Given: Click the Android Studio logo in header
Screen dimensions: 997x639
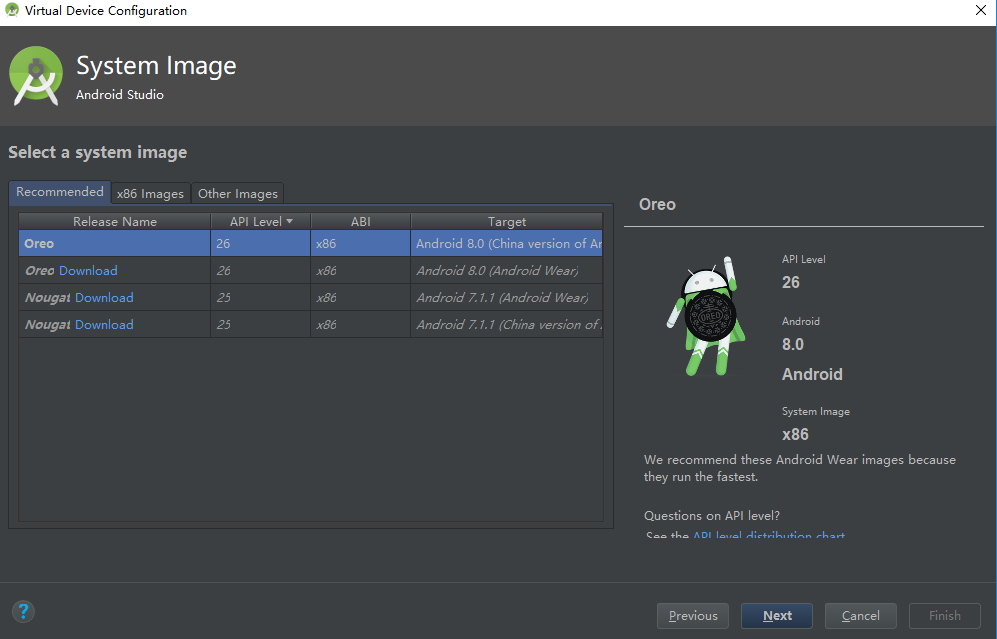Looking at the screenshot, I should [x=36, y=76].
